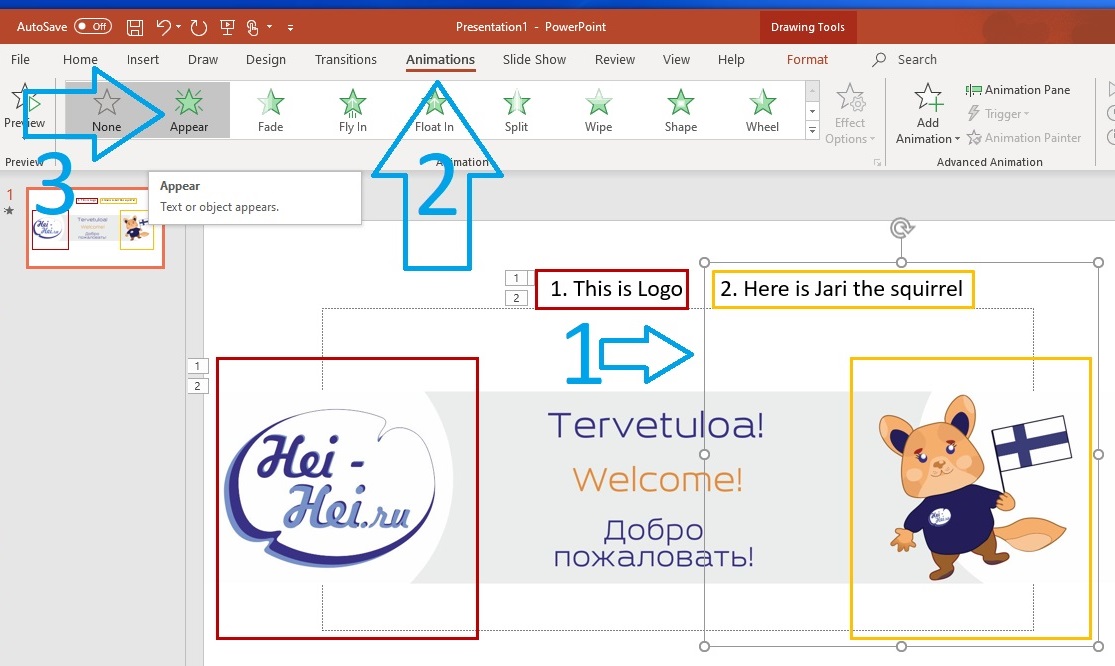Open the View tab
The width and height of the screenshot is (1115, 666).
pos(676,60)
